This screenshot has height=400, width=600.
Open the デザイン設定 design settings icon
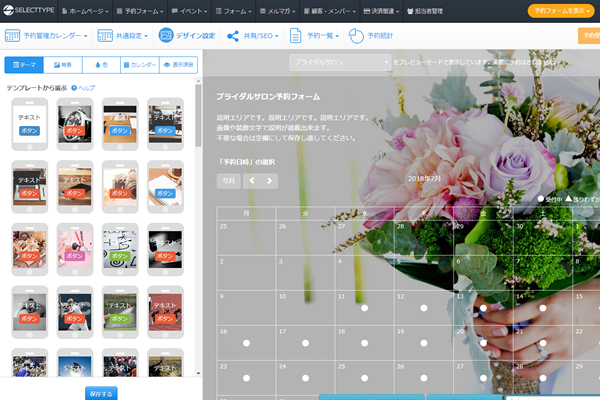[166, 36]
